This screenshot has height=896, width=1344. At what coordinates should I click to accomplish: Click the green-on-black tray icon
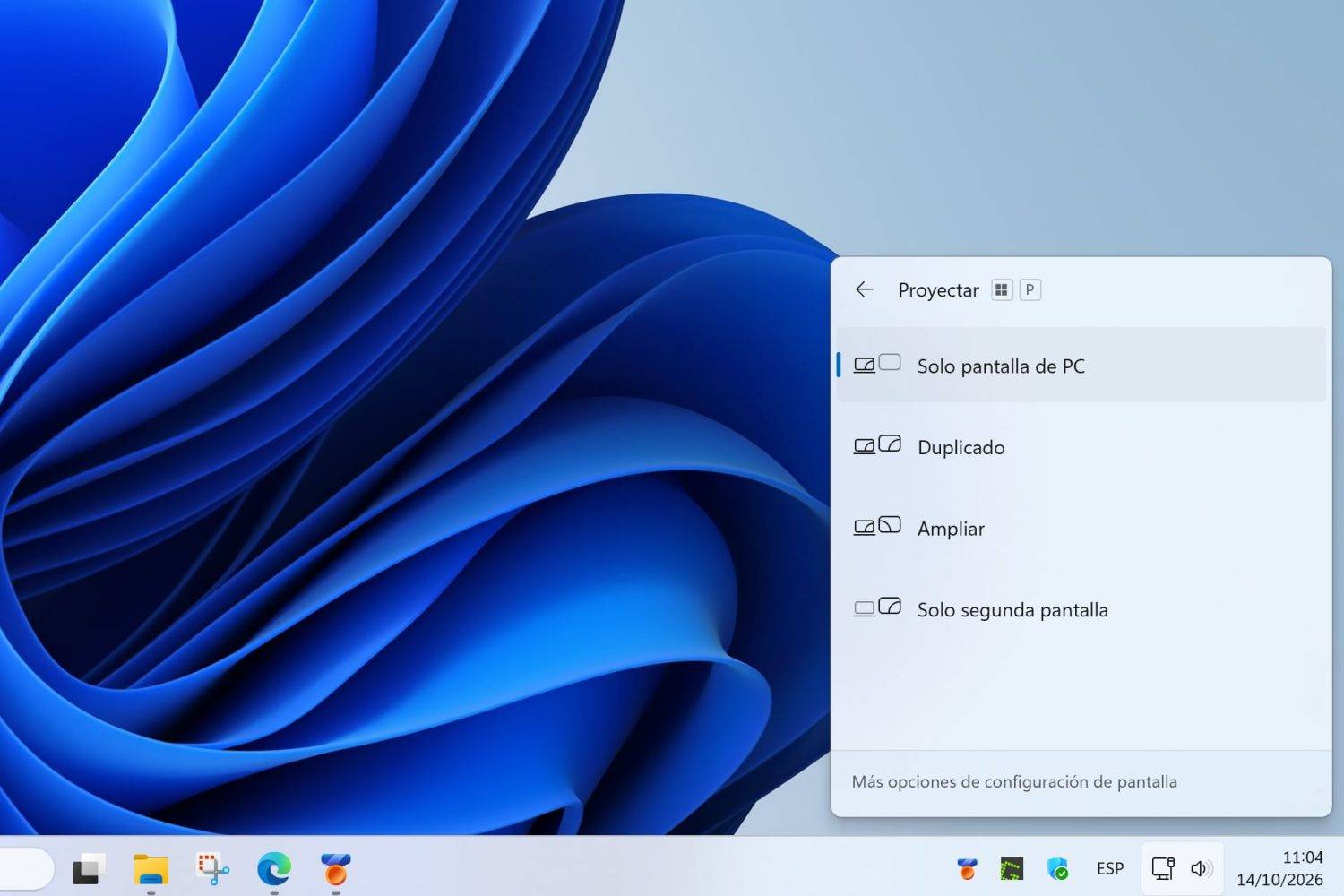[1012, 868]
